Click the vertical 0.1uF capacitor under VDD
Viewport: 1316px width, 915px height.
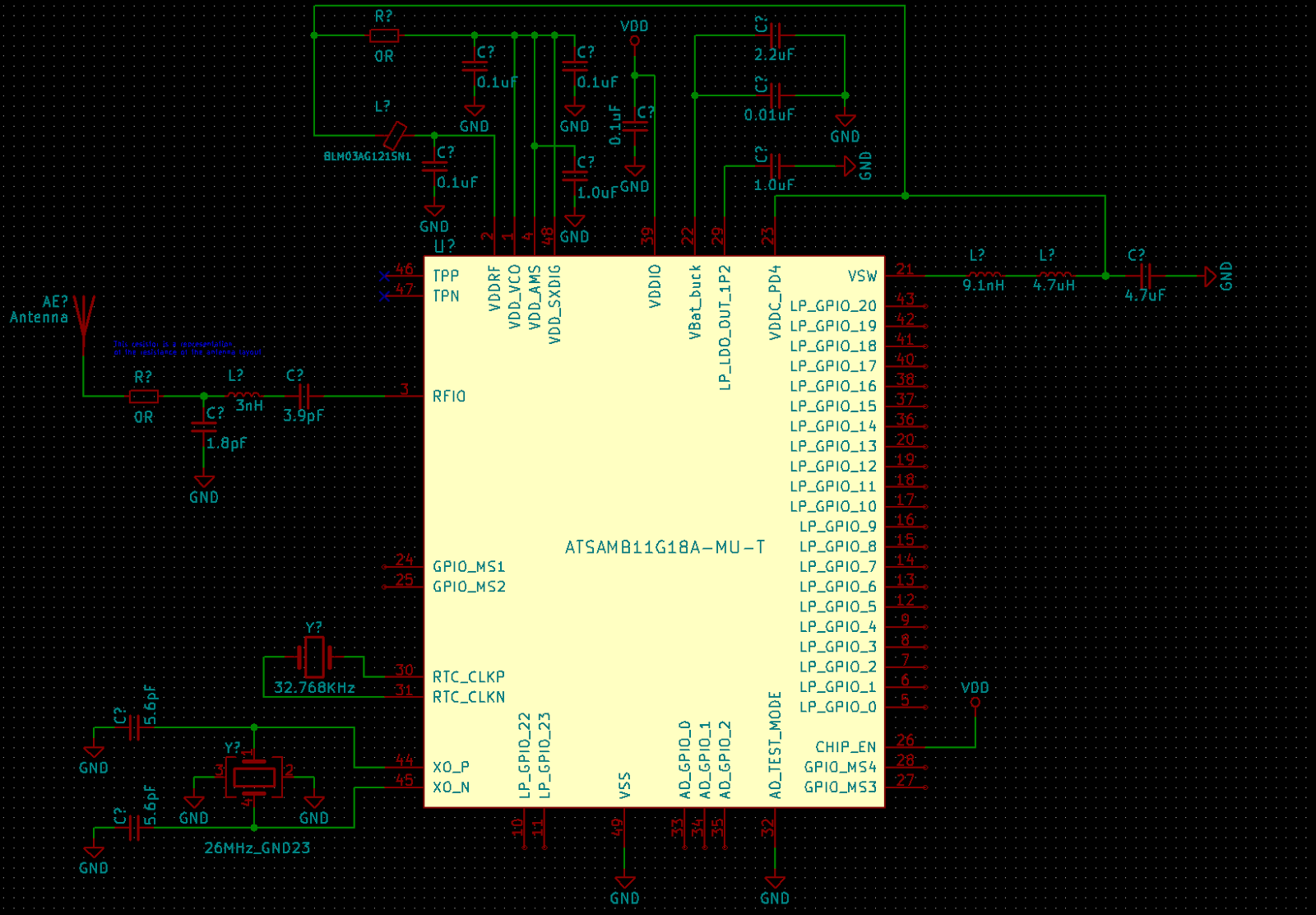pos(634,126)
